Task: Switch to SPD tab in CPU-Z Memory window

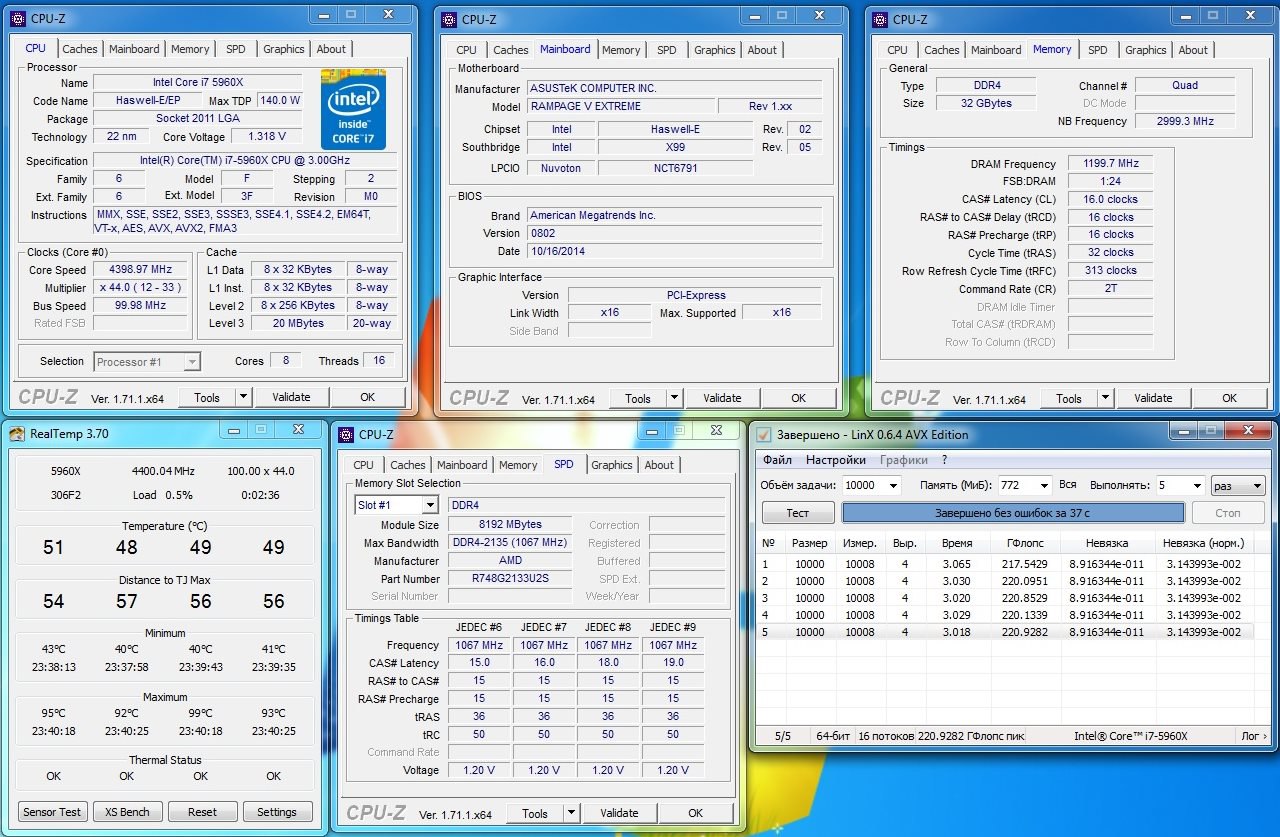Action: click(1098, 50)
